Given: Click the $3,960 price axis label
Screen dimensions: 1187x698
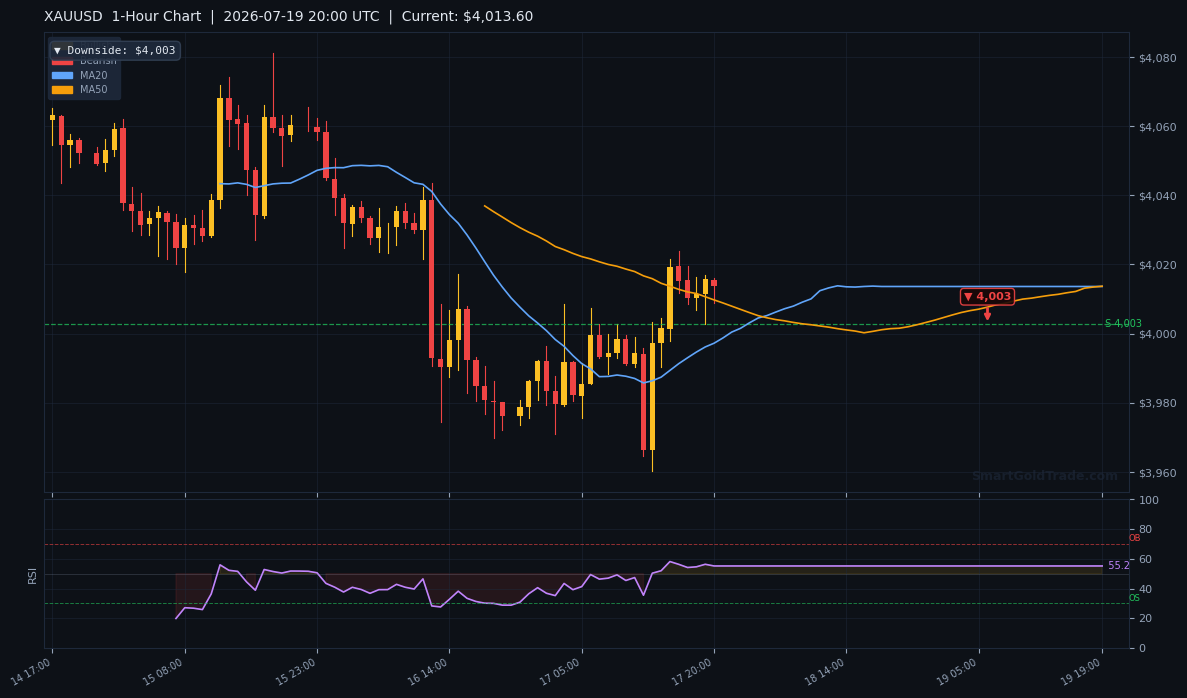Looking at the screenshot, I should (1157, 473).
